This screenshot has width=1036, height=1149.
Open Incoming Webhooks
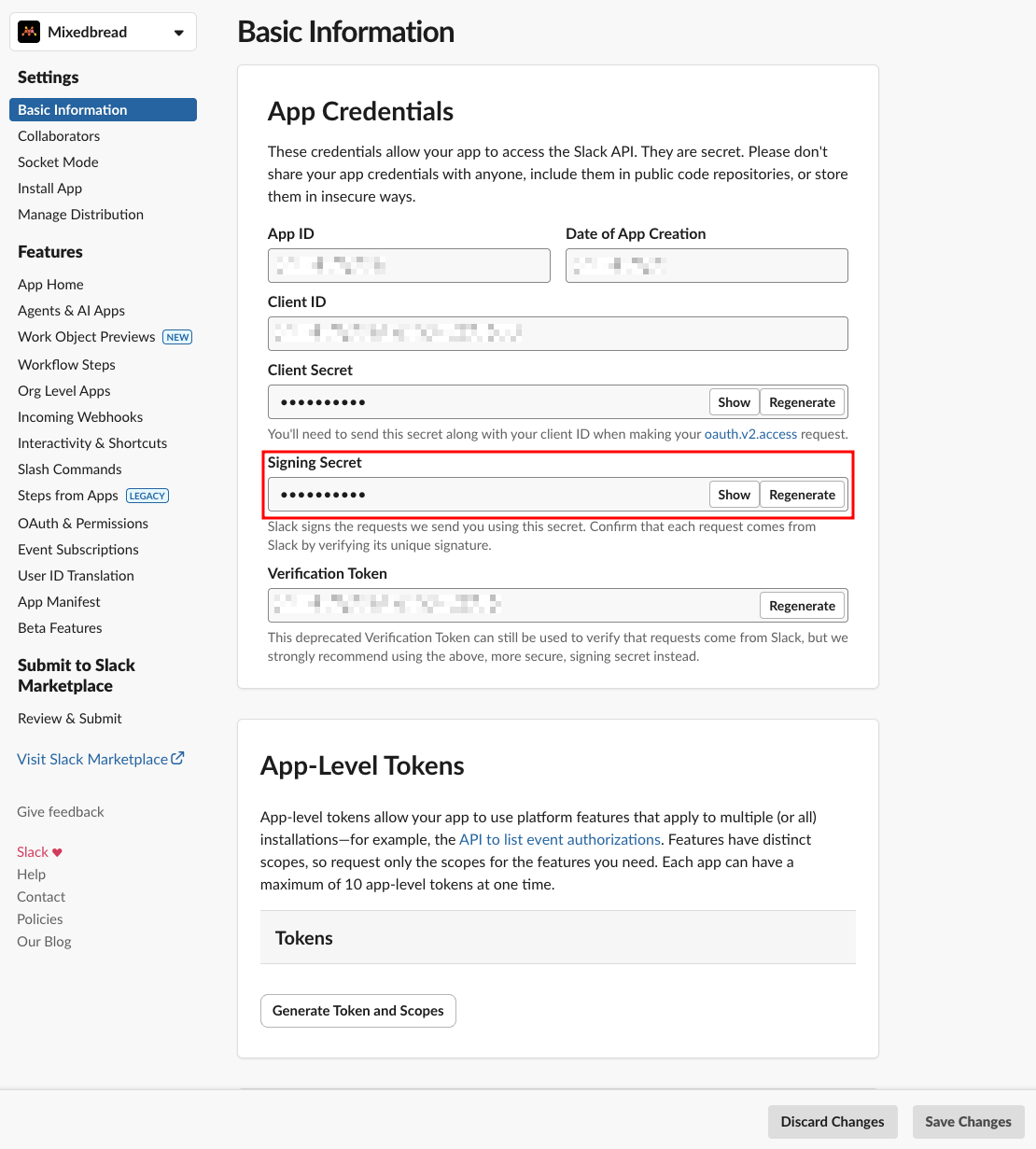80,417
